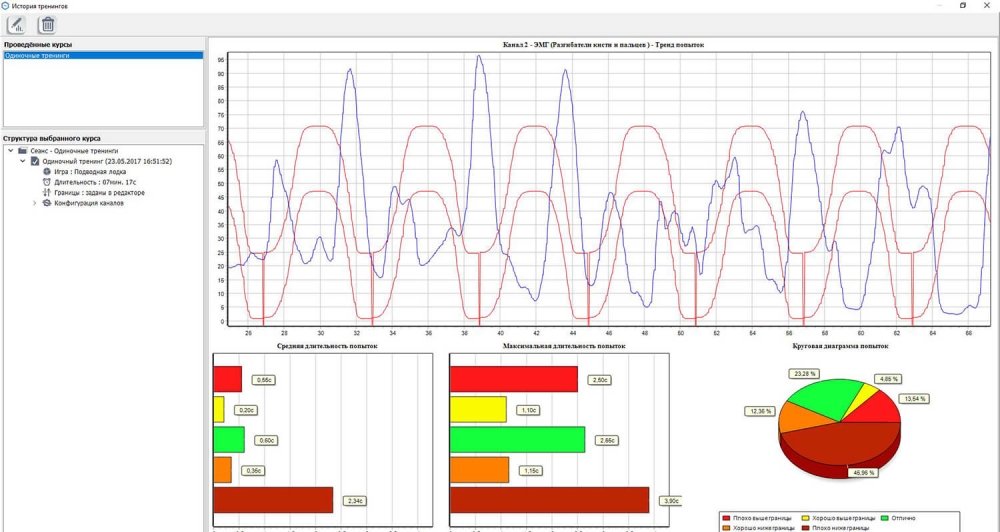The image size is (1000, 532).
Task: Click the Конфигурация каналов channel icon
Action: tap(47, 203)
